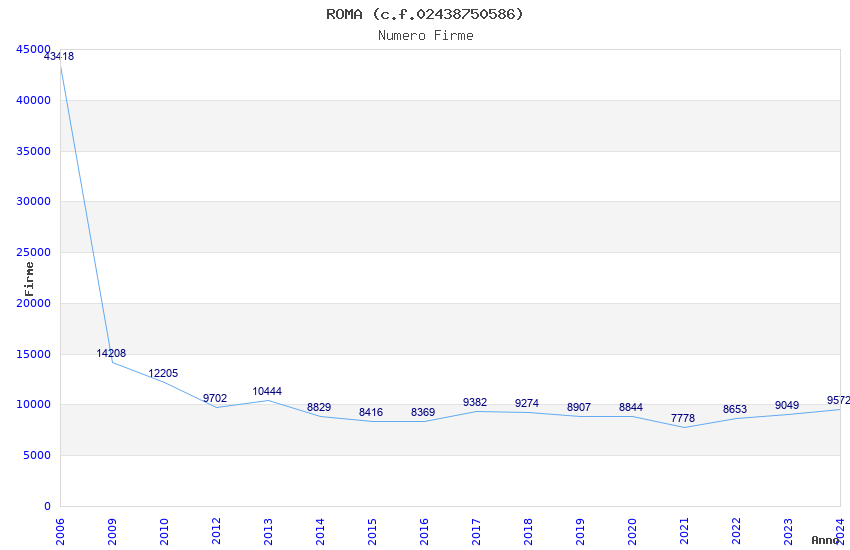The width and height of the screenshot is (850, 550).
Task: Click the y-axis value 40000
Action: pyautogui.click(x=33, y=100)
